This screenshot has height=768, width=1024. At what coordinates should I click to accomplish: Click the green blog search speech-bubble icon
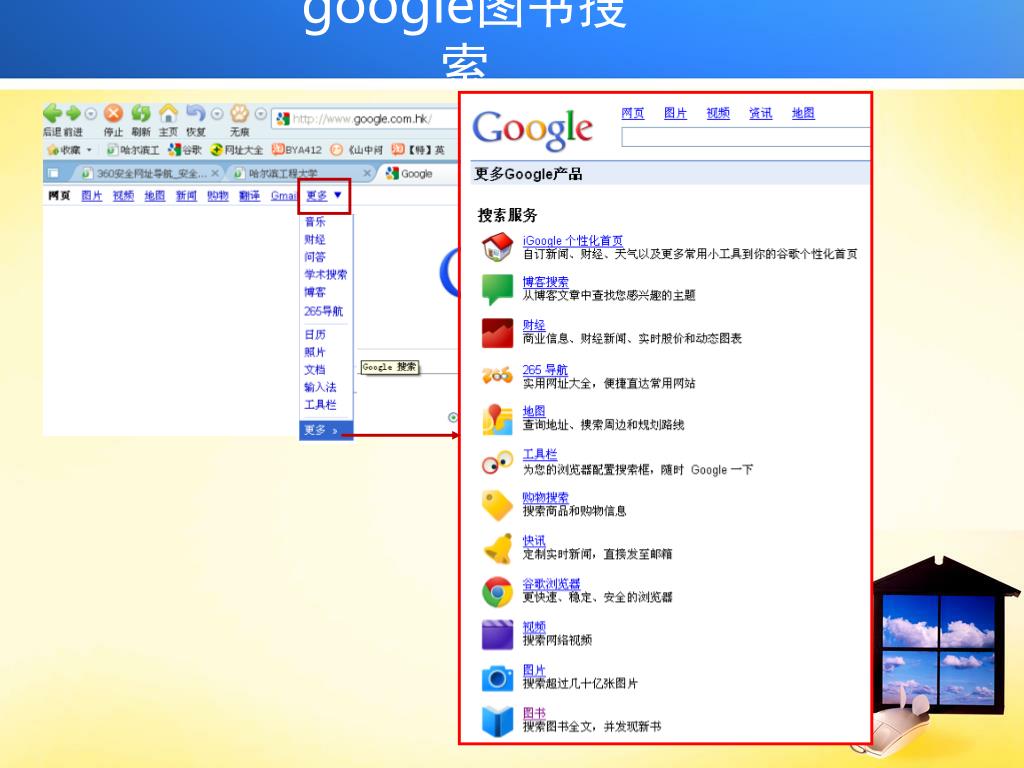coord(498,289)
